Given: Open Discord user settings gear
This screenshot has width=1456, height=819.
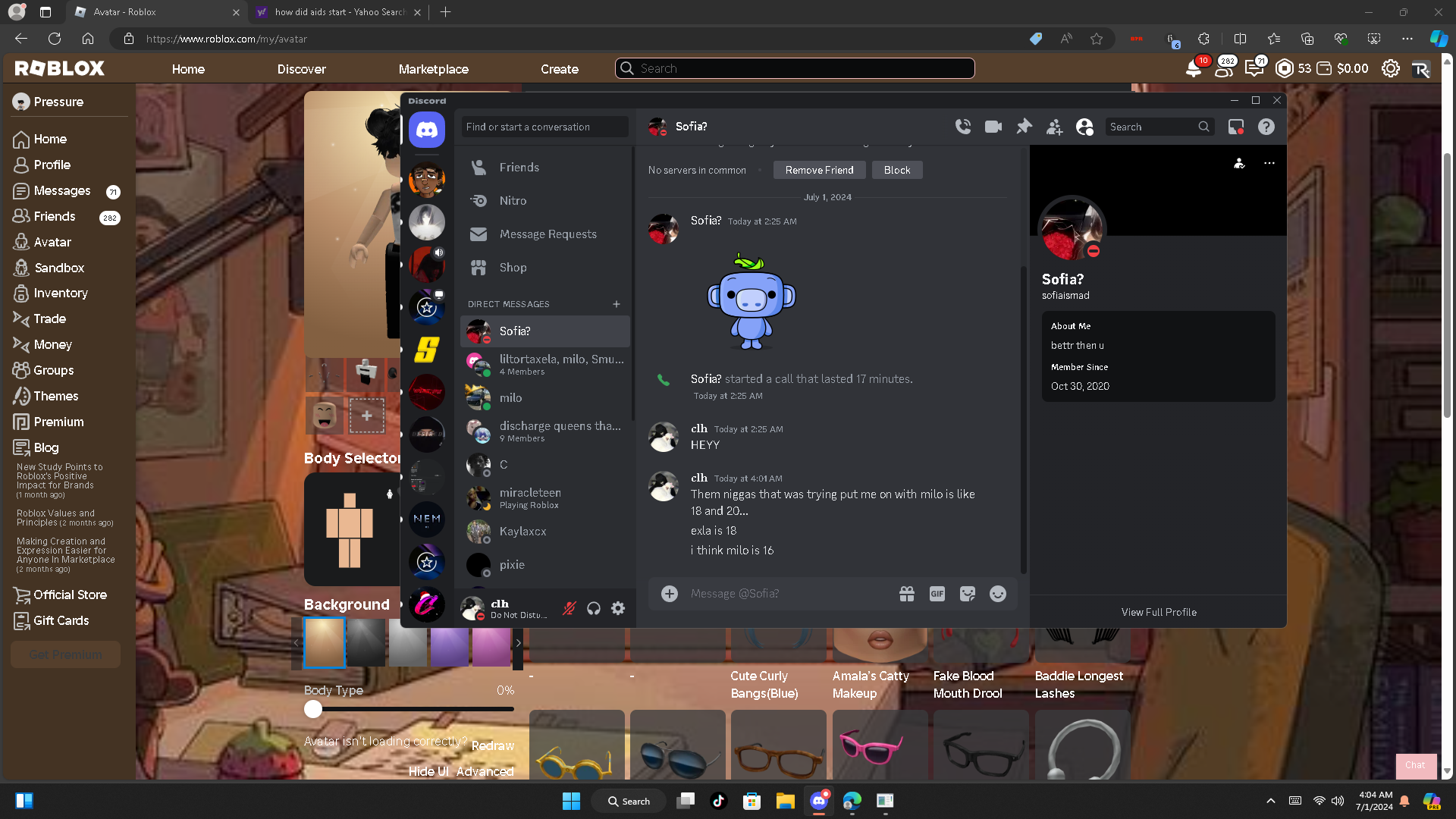Looking at the screenshot, I should click(618, 608).
